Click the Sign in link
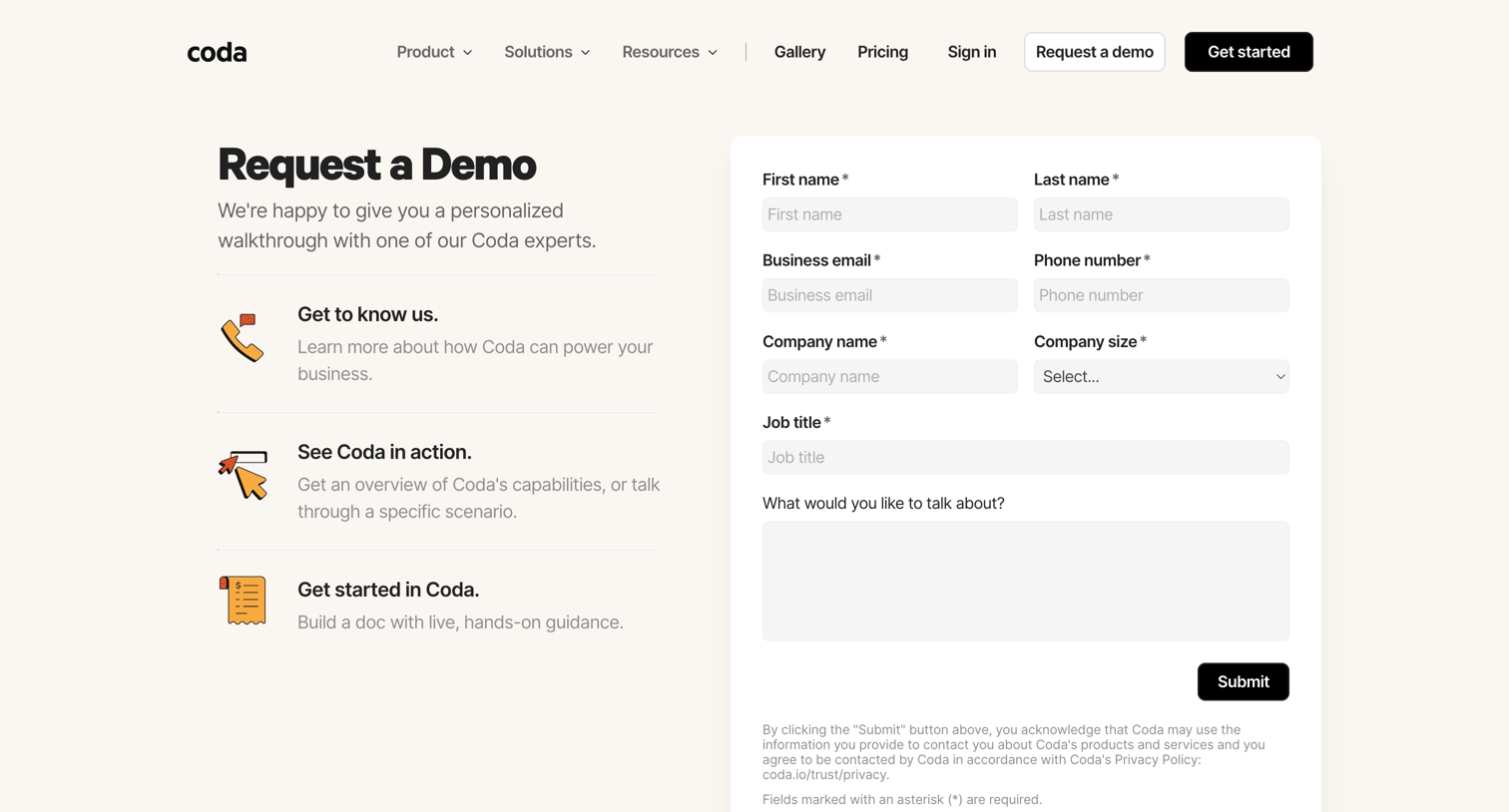 (x=971, y=52)
